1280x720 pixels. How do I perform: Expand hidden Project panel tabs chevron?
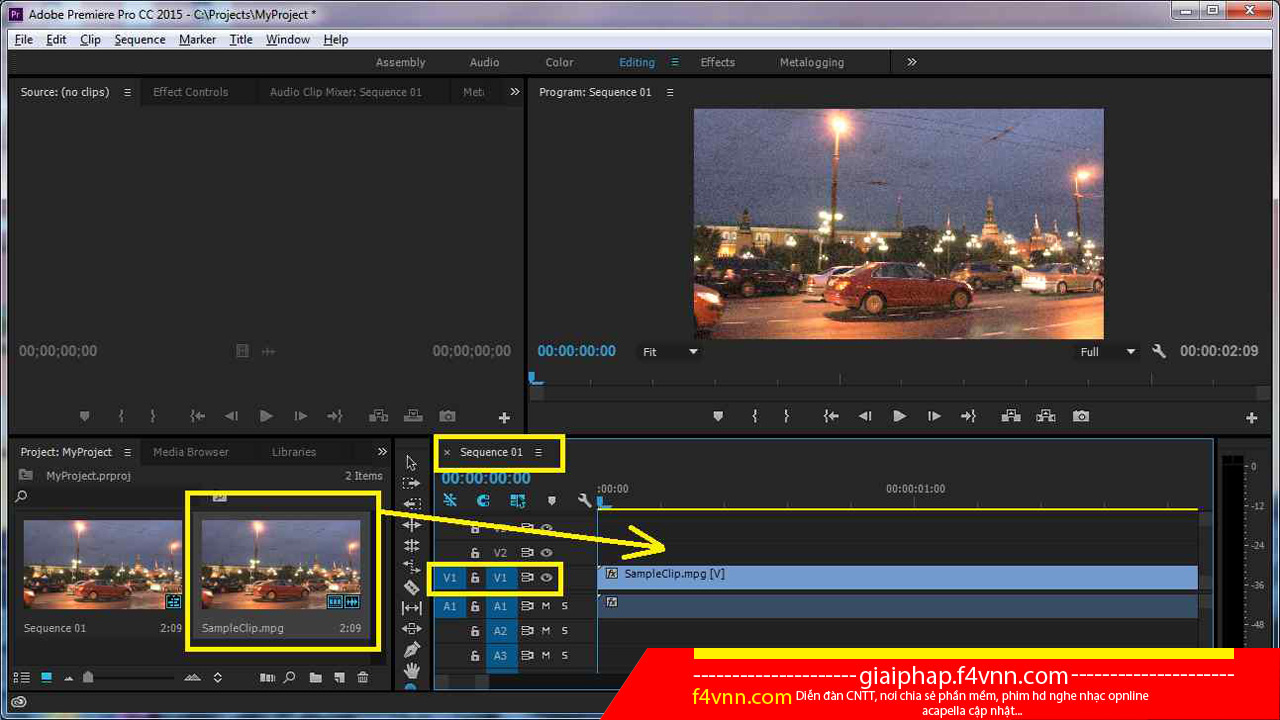coord(382,452)
